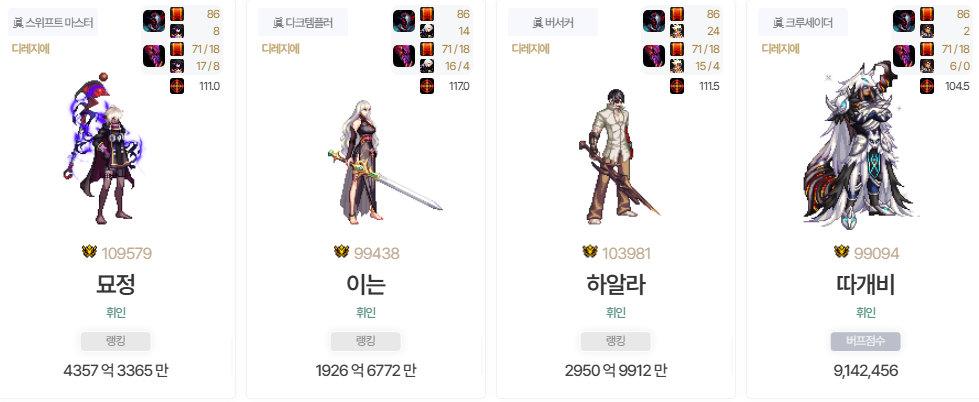The width and height of the screenshot is (979, 402).
Task: Select the 버서커 class tag
Action: pyautogui.click(x=553, y=22)
